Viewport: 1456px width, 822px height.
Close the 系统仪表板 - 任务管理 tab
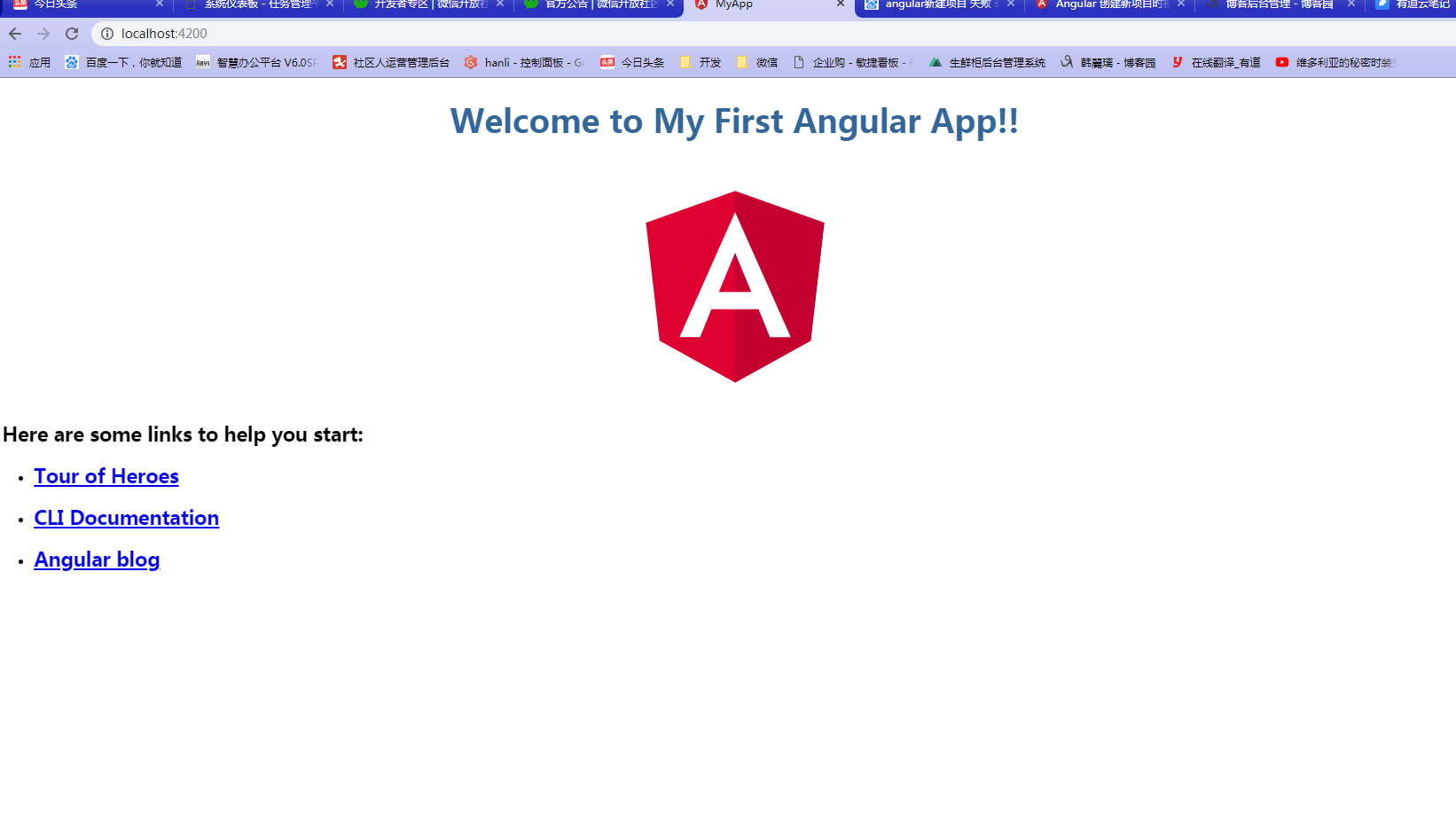pos(330,4)
